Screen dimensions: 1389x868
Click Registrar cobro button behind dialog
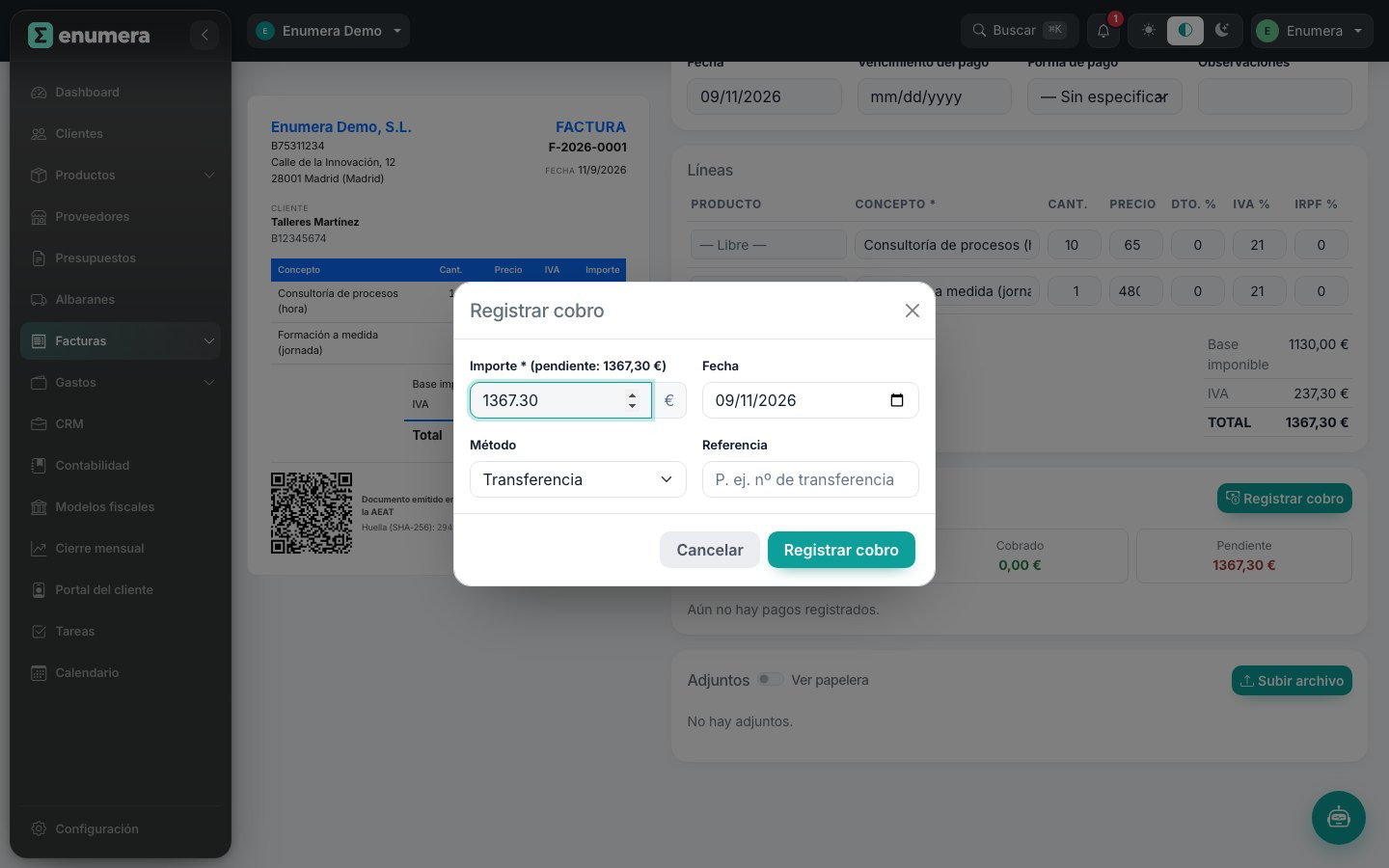coord(1285,499)
